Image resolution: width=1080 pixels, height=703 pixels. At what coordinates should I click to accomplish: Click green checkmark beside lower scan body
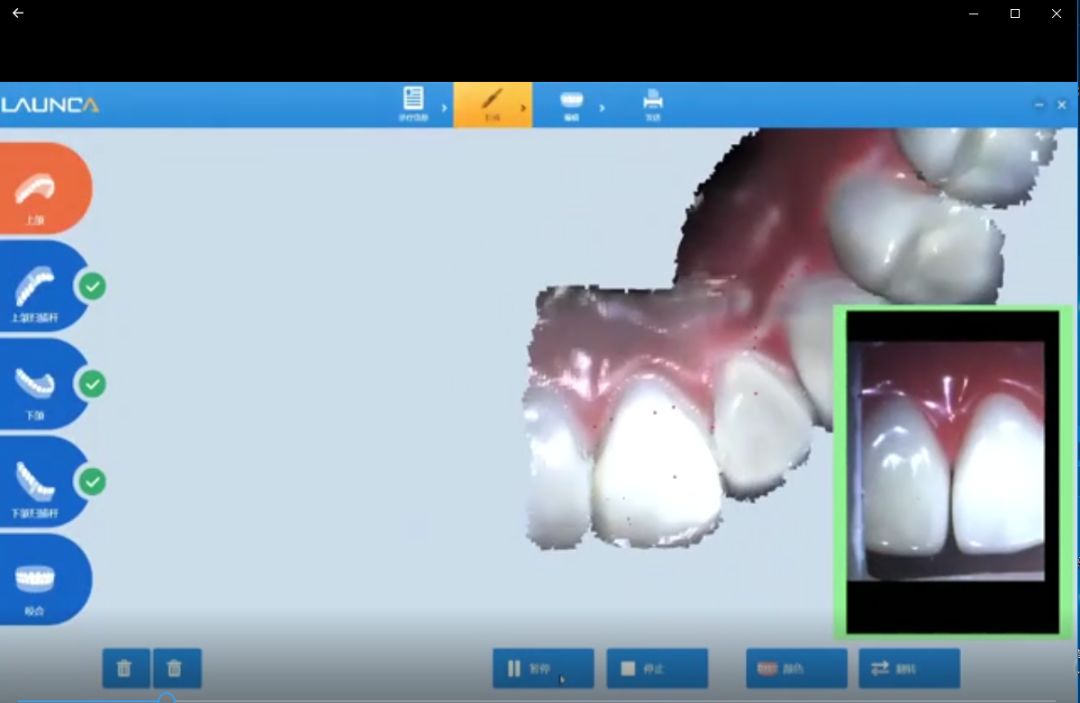(92, 482)
